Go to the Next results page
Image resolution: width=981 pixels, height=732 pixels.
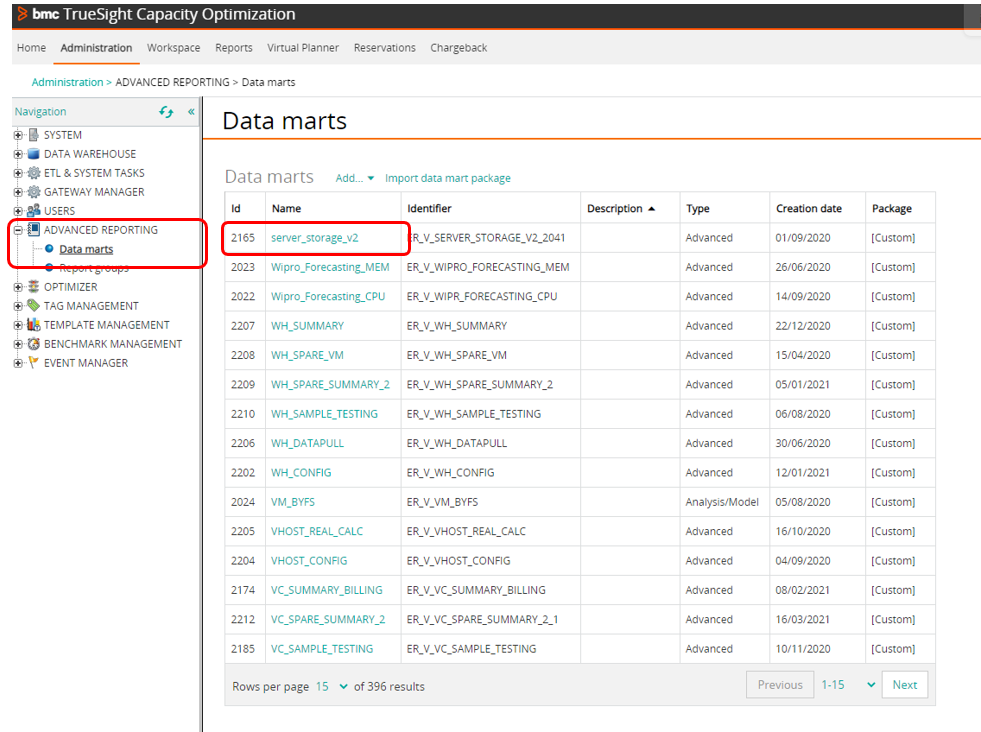904,685
